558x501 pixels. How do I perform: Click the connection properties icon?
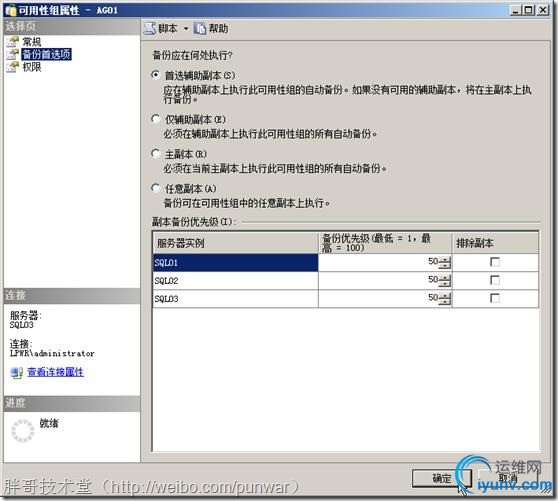click(x=16, y=373)
